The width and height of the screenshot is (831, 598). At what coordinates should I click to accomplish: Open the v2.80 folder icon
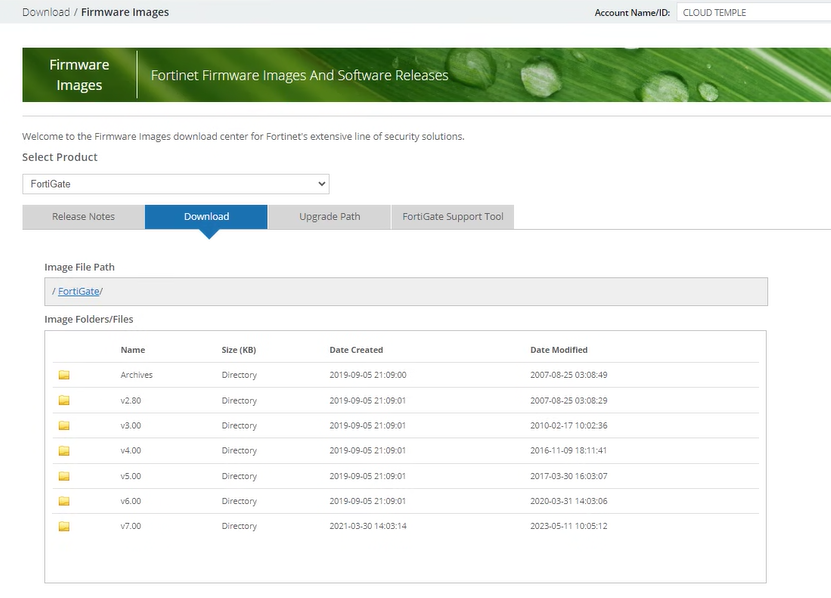point(64,400)
